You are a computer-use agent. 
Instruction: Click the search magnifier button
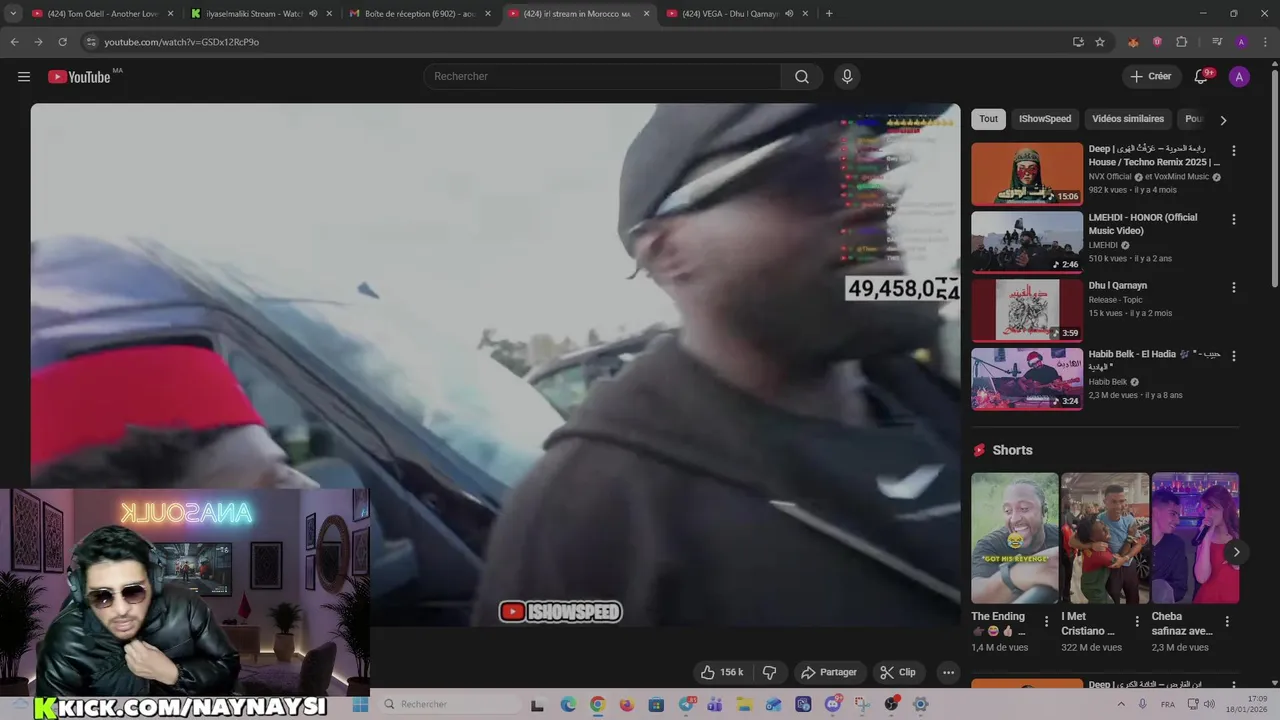tap(802, 77)
